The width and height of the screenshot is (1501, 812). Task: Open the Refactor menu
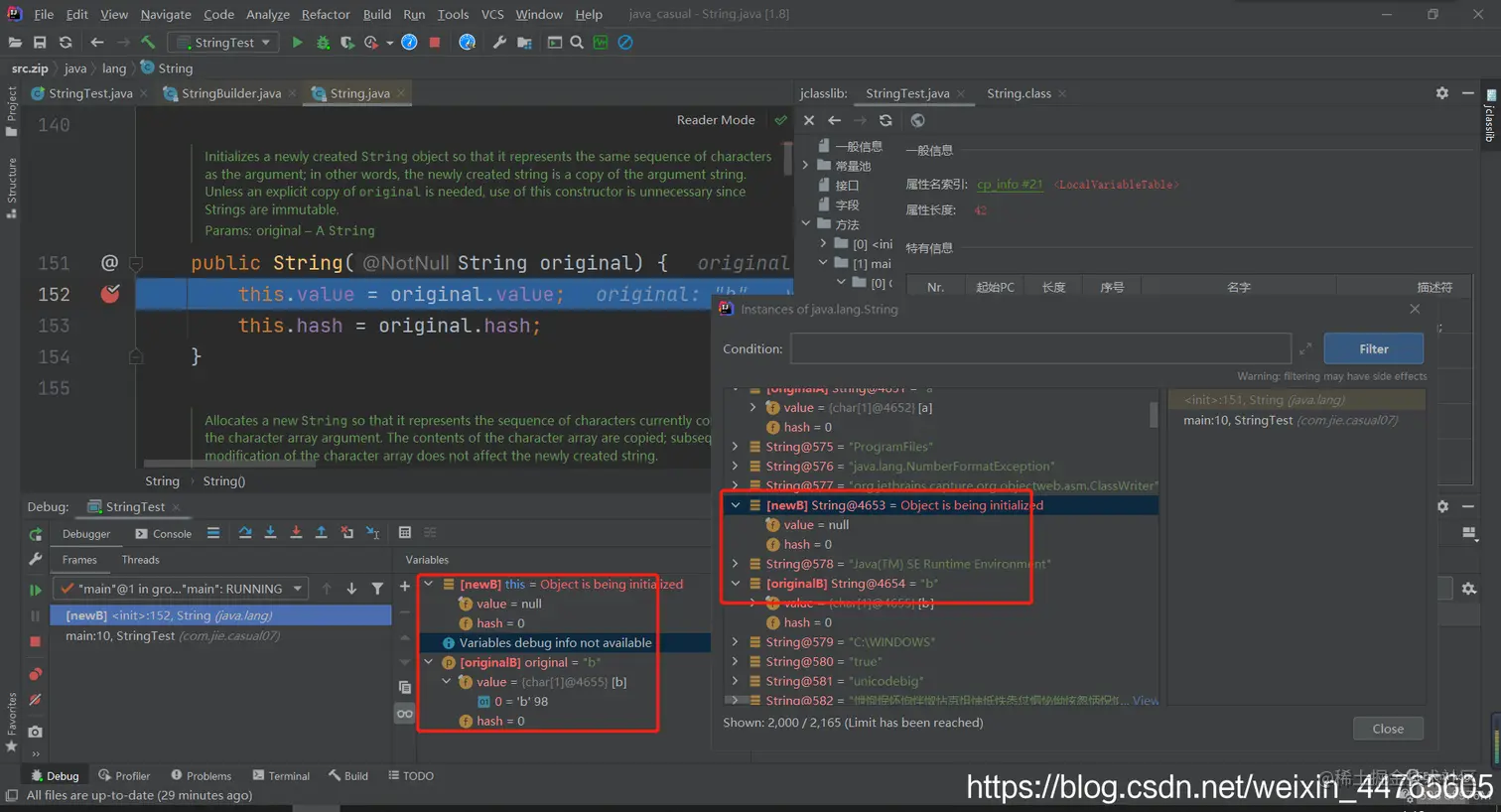tap(326, 14)
